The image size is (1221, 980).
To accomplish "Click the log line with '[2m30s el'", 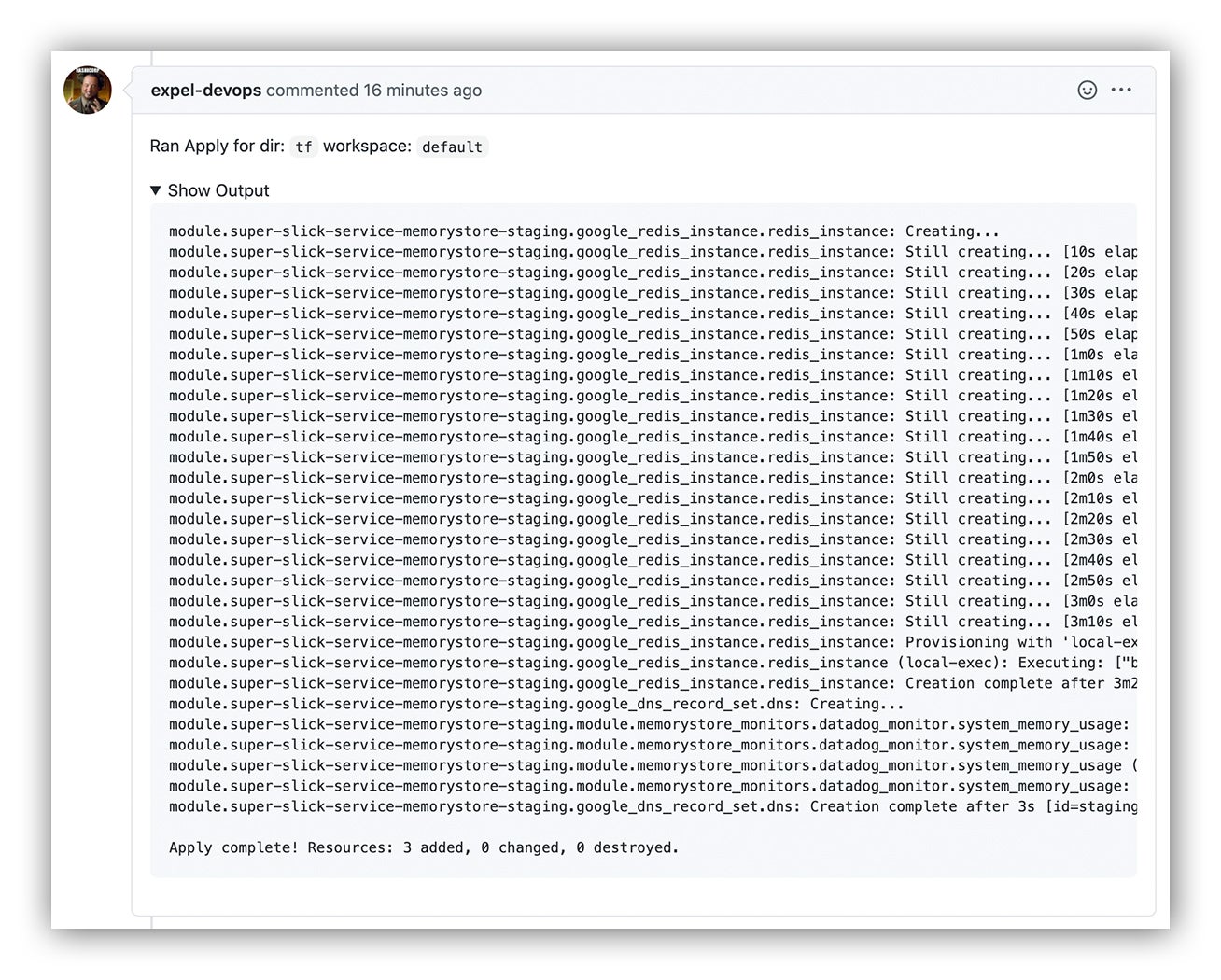I will coord(653,539).
